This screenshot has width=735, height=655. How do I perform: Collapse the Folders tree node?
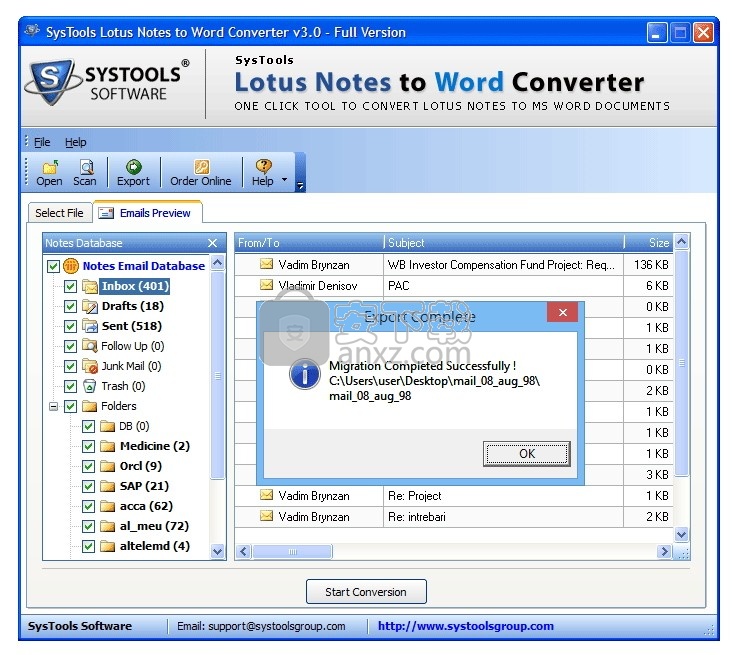pyautogui.click(x=53, y=407)
